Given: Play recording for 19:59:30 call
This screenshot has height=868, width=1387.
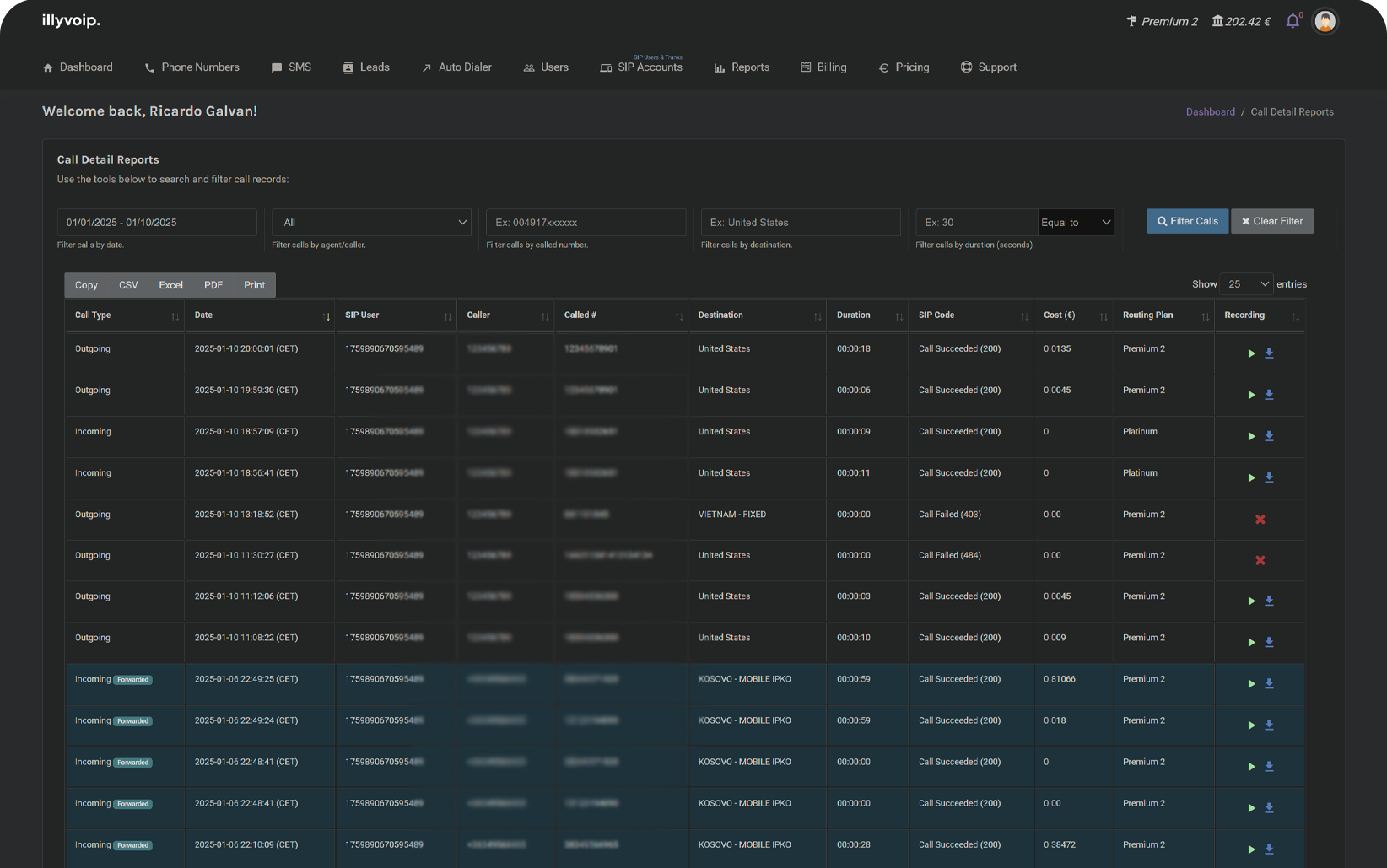Looking at the screenshot, I should point(1251,395).
